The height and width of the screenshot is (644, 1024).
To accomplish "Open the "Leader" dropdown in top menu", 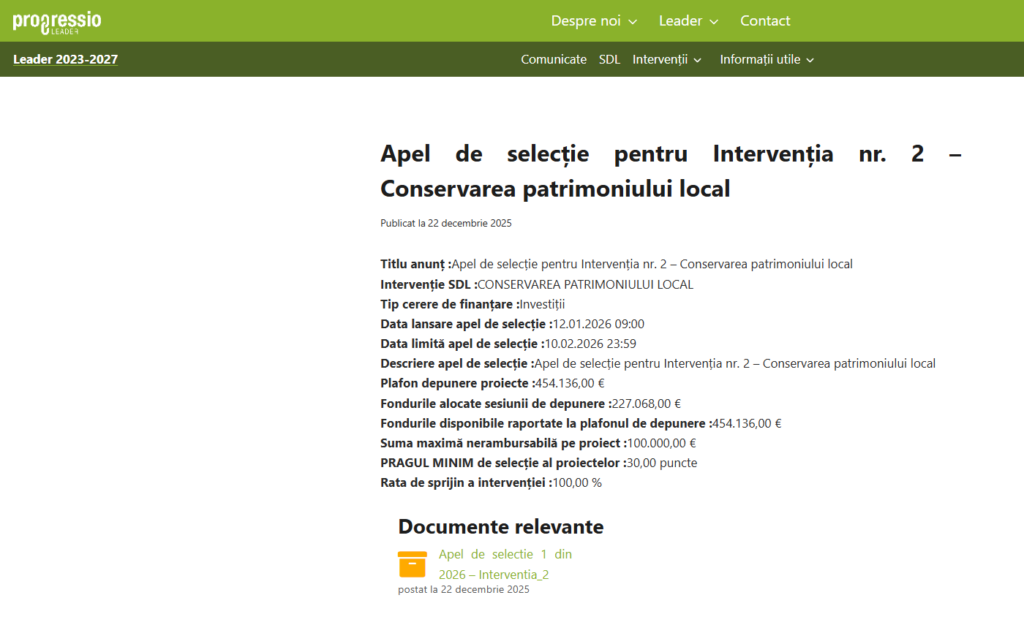I will point(680,20).
